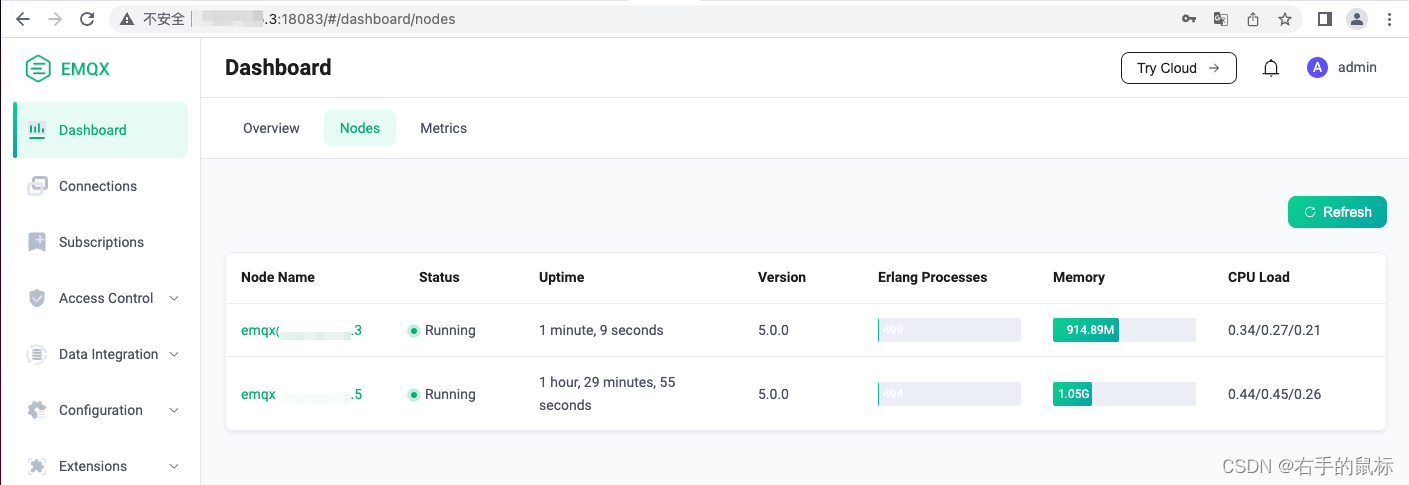Viewport: 1409px width, 485px height.
Task: Expand Access Control menu chevron
Action: point(174,298)
